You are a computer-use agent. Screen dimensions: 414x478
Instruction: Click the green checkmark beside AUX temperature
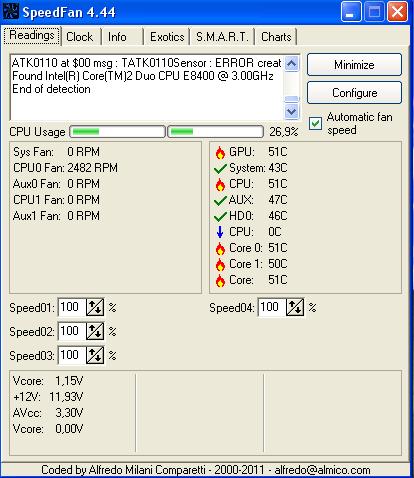(x=220, y=200)
